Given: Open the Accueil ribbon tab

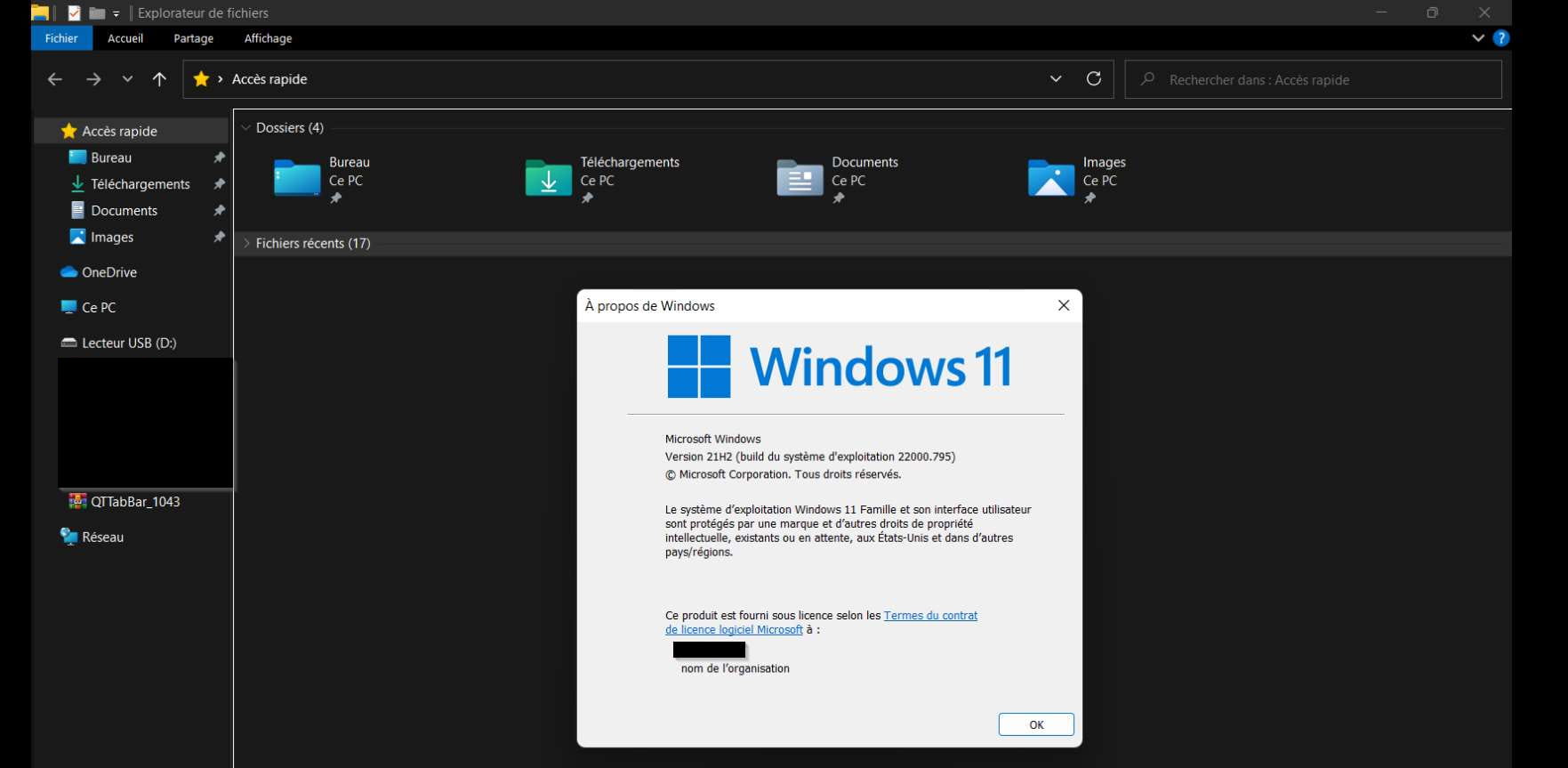Looking at the screenshot, I should click(x=125, y=38).
